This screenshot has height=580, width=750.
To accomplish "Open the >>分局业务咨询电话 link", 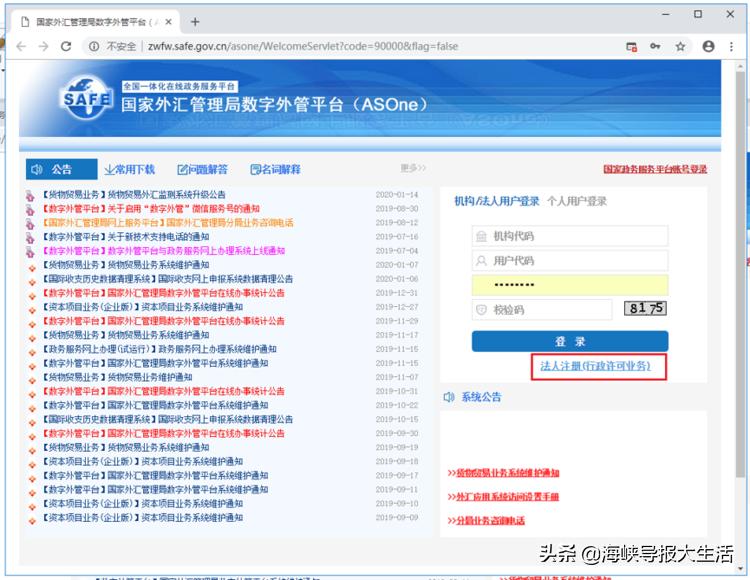I will click(486, 521).
